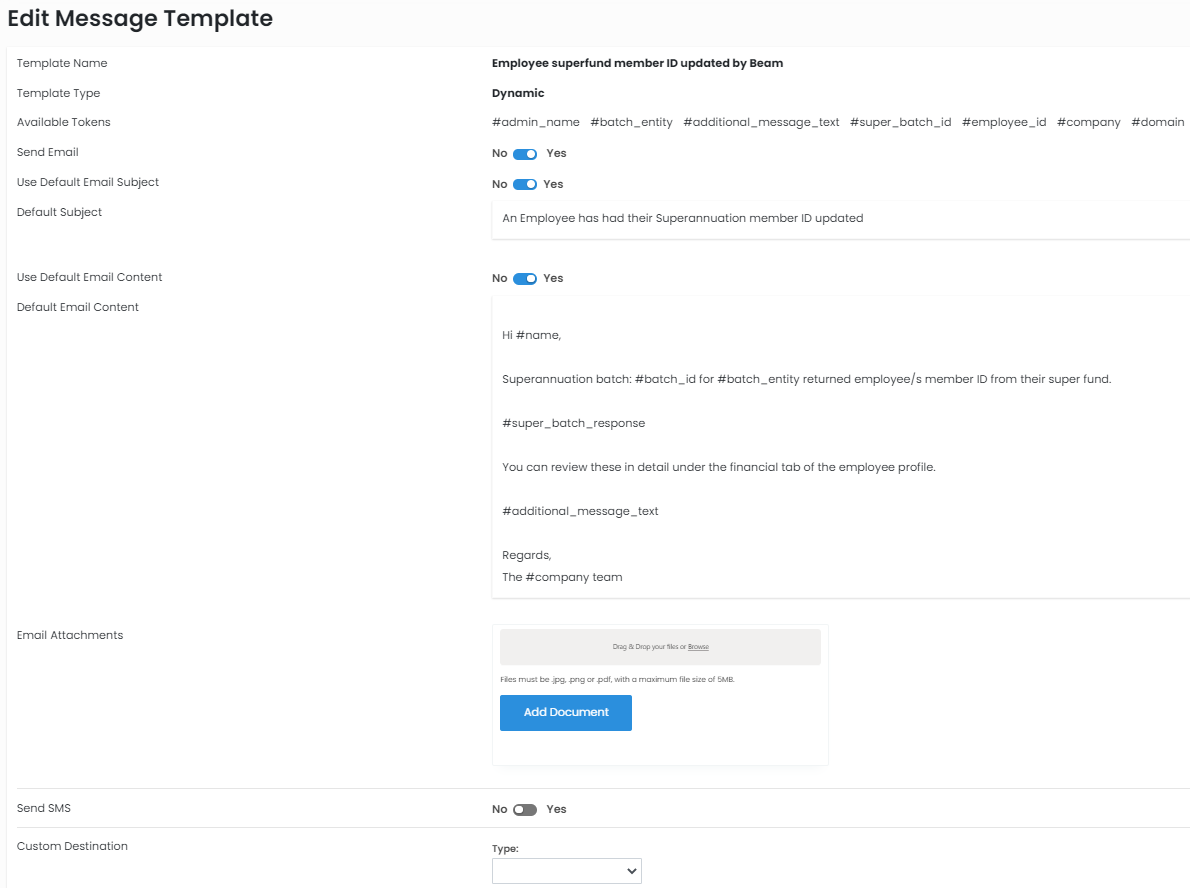
Task: Click the #super_batch_response line in content
Action: click(573, 424)
